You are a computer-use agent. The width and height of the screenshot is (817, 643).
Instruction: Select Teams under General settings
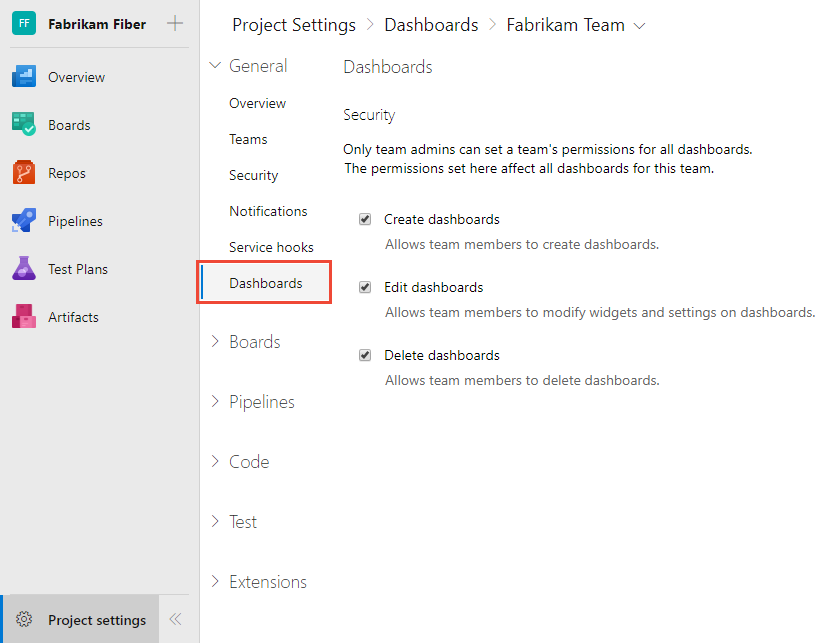pyautogui.click(x=248, y=139)
